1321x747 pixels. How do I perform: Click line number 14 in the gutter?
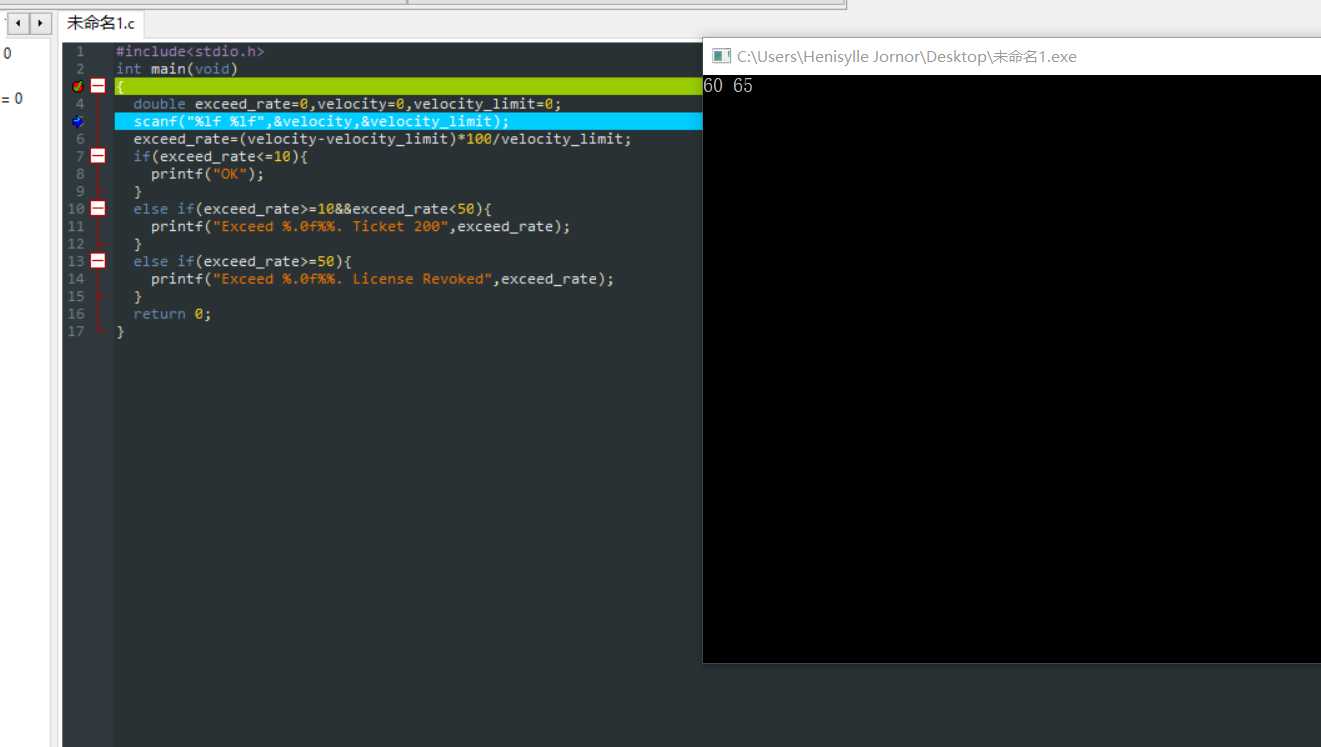click(76, 279)
